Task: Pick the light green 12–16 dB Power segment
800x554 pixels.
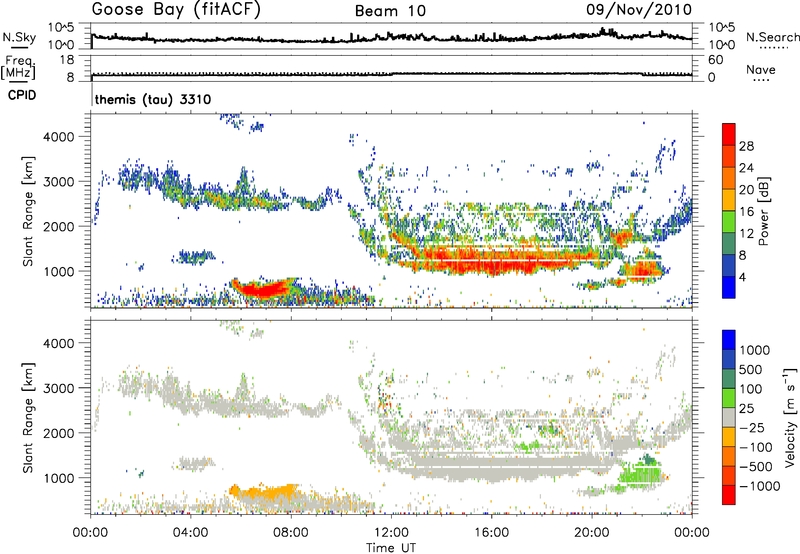Action: (729, 222)
